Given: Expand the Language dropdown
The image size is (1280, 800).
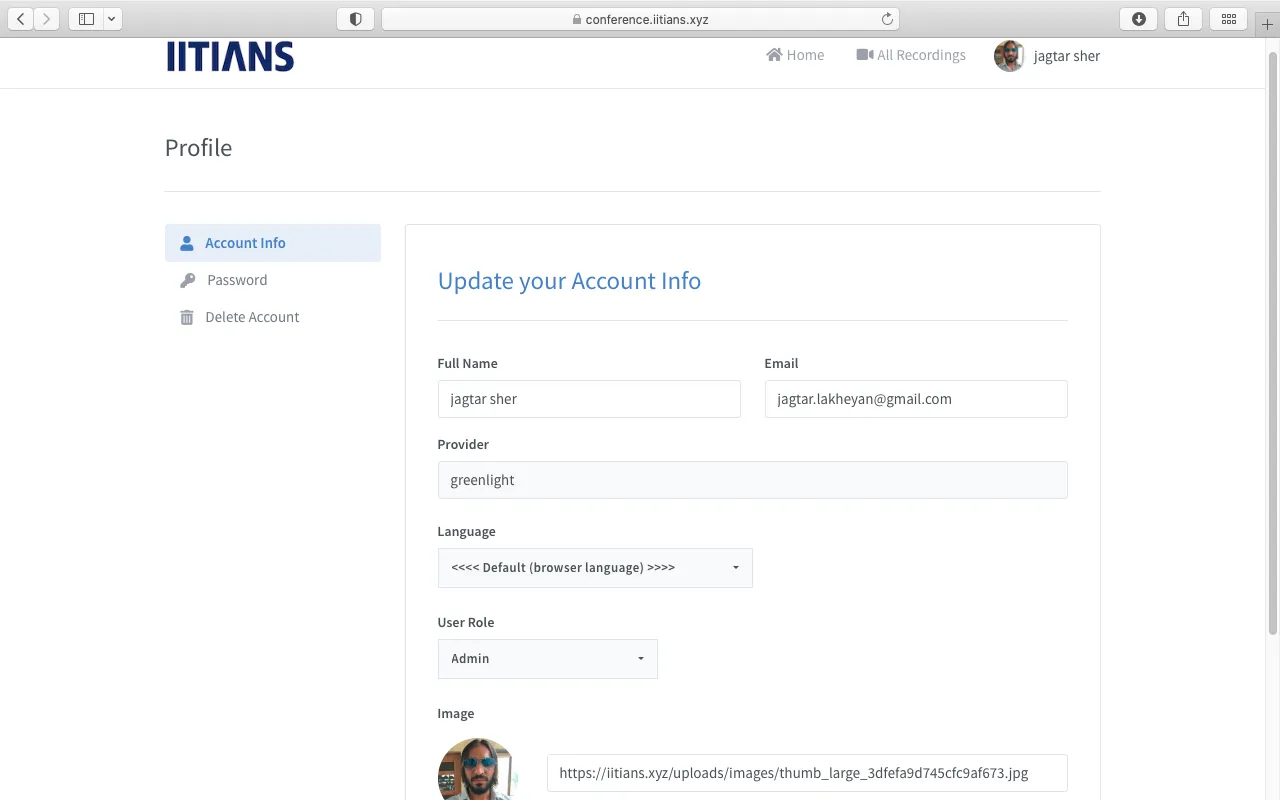Looking at the screenshot, I should click(595, 568).
